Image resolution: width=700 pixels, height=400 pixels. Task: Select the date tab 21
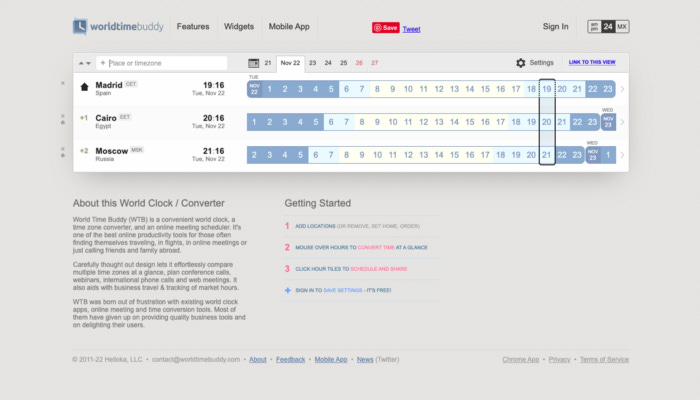tap(268, 63)
